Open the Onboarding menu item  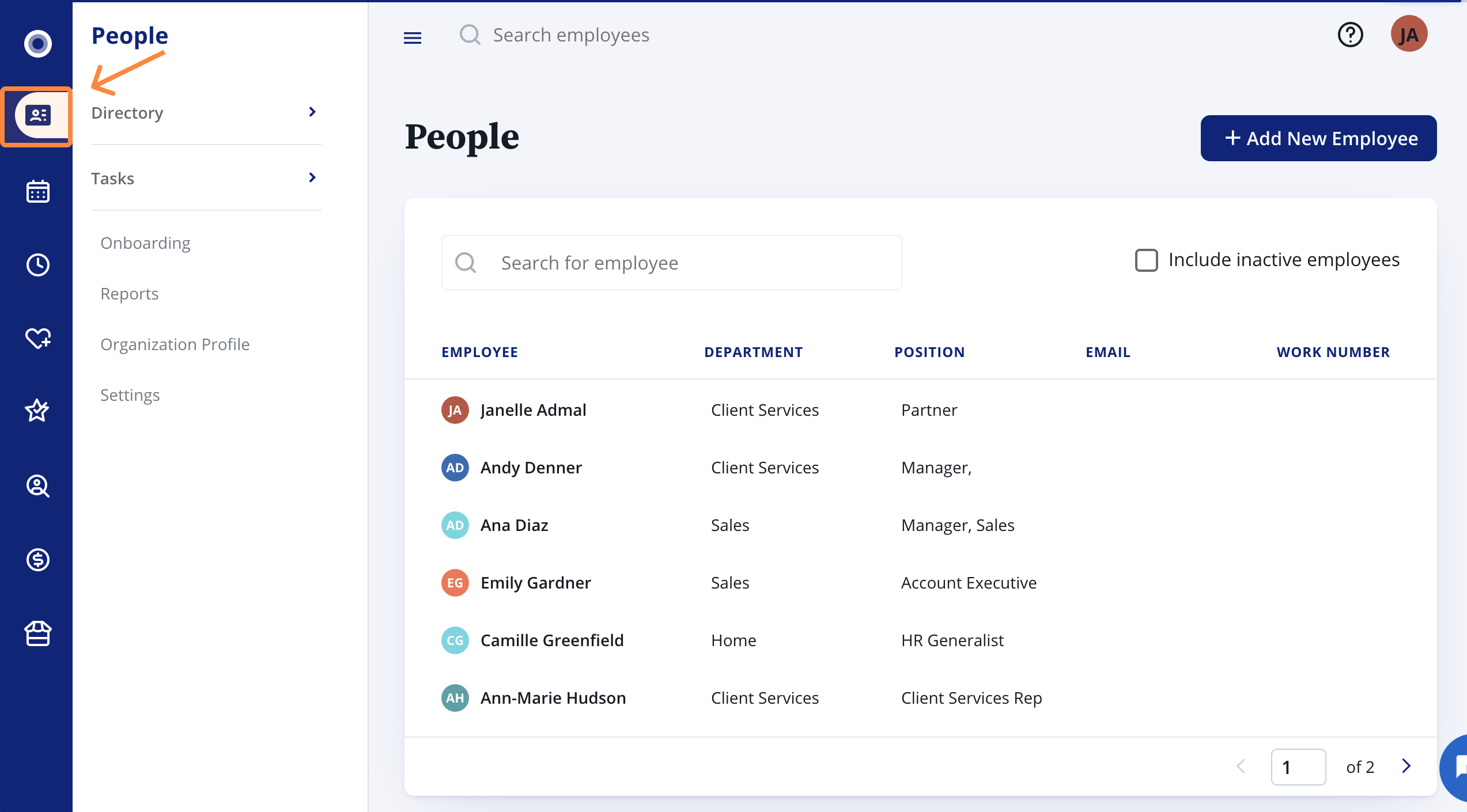(145, 242)
